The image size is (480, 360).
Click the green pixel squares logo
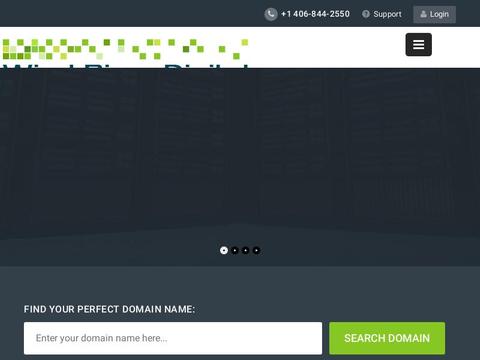point(125,49)
